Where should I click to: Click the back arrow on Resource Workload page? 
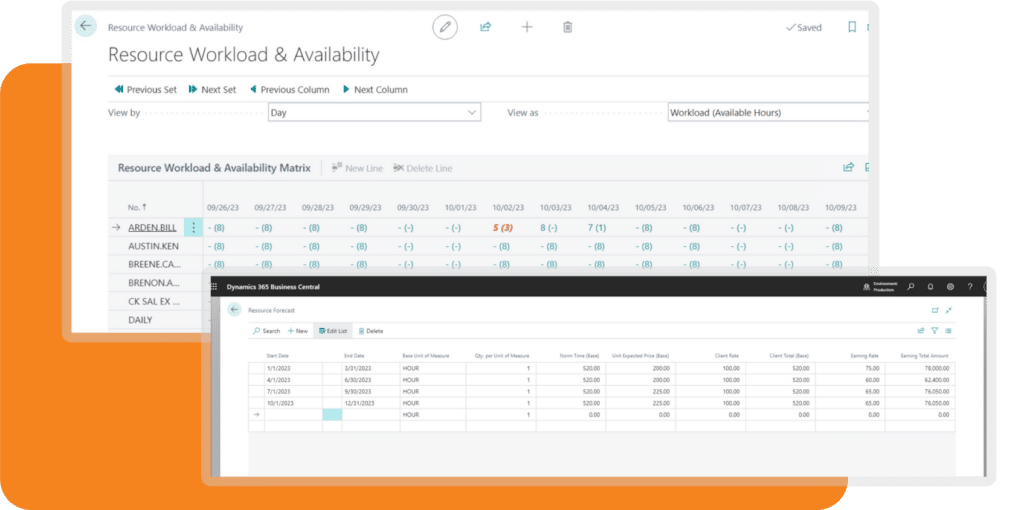tap(86, 27)
